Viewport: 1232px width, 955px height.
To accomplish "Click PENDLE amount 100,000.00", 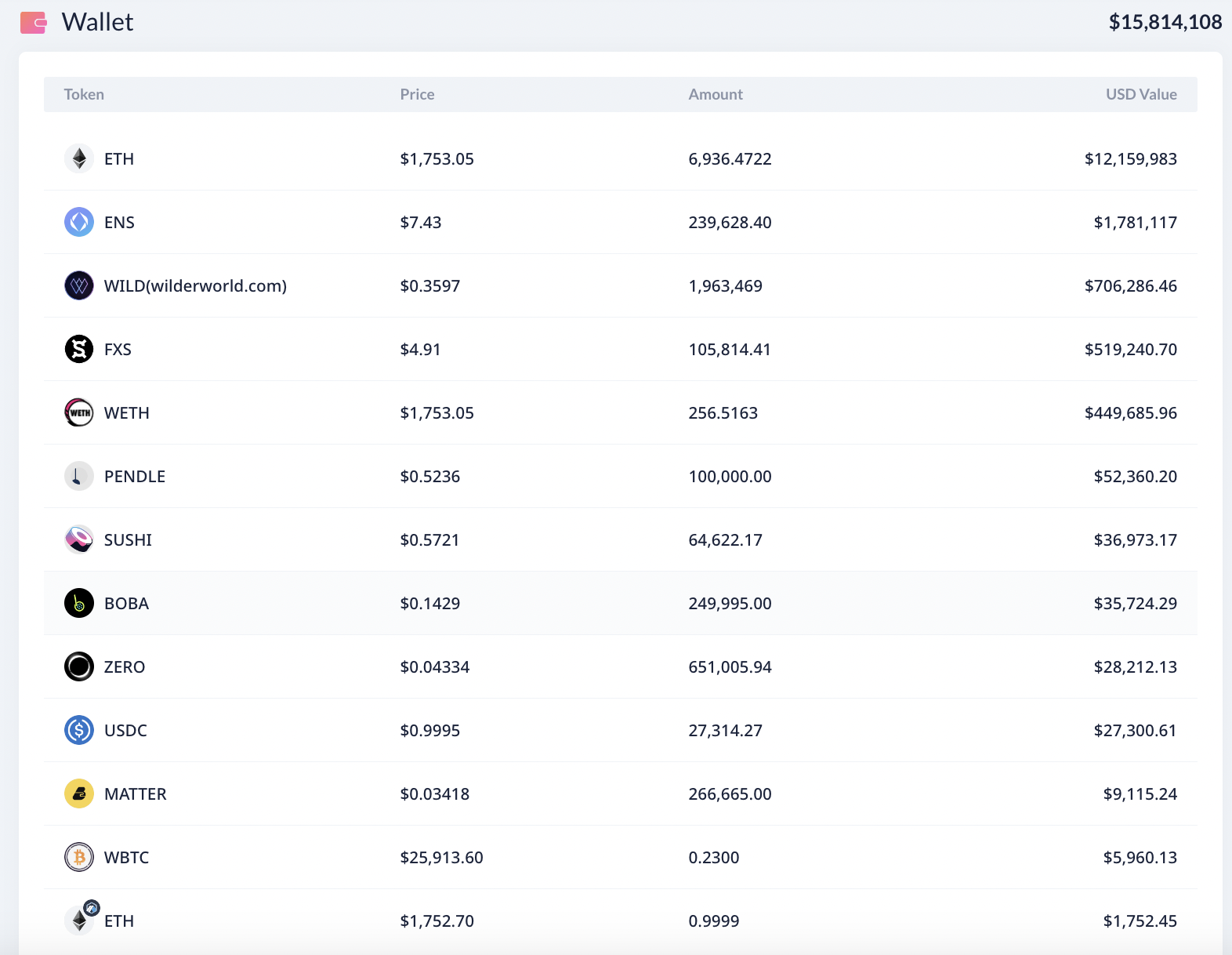I will click(x=730, y=477).
